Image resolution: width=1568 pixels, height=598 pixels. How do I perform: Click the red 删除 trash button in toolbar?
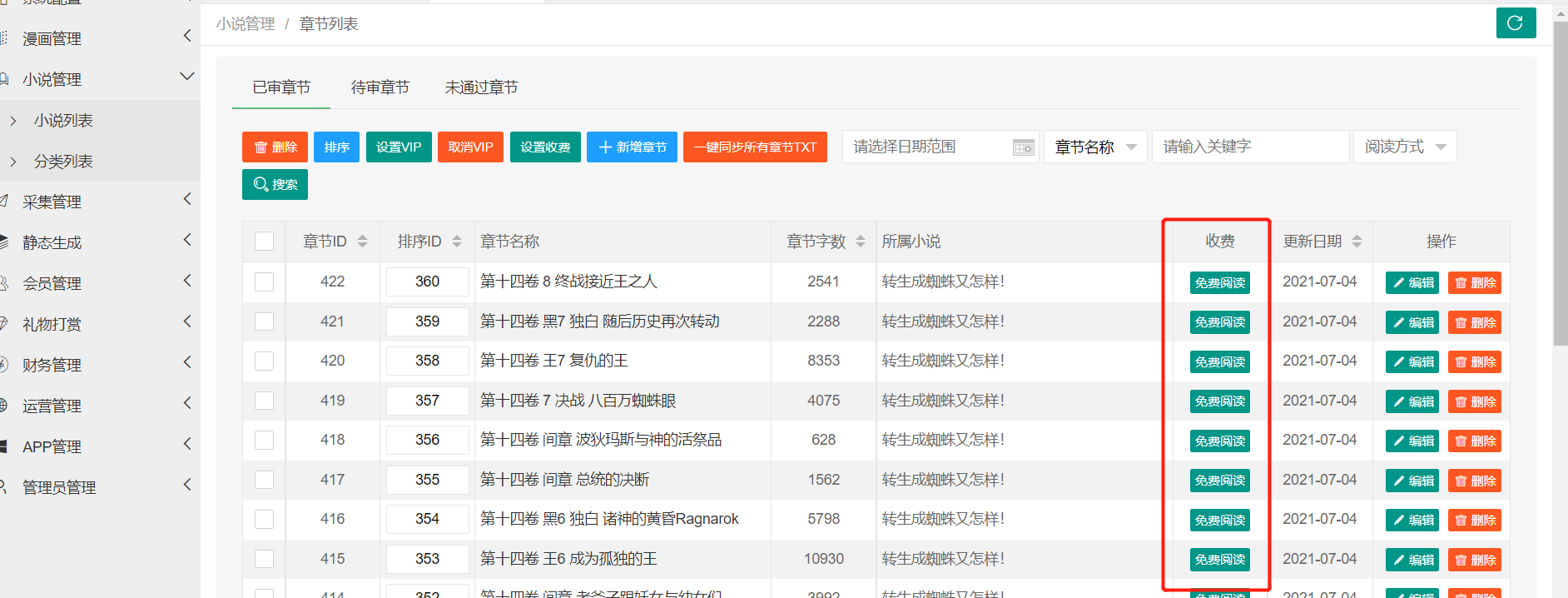275,147
